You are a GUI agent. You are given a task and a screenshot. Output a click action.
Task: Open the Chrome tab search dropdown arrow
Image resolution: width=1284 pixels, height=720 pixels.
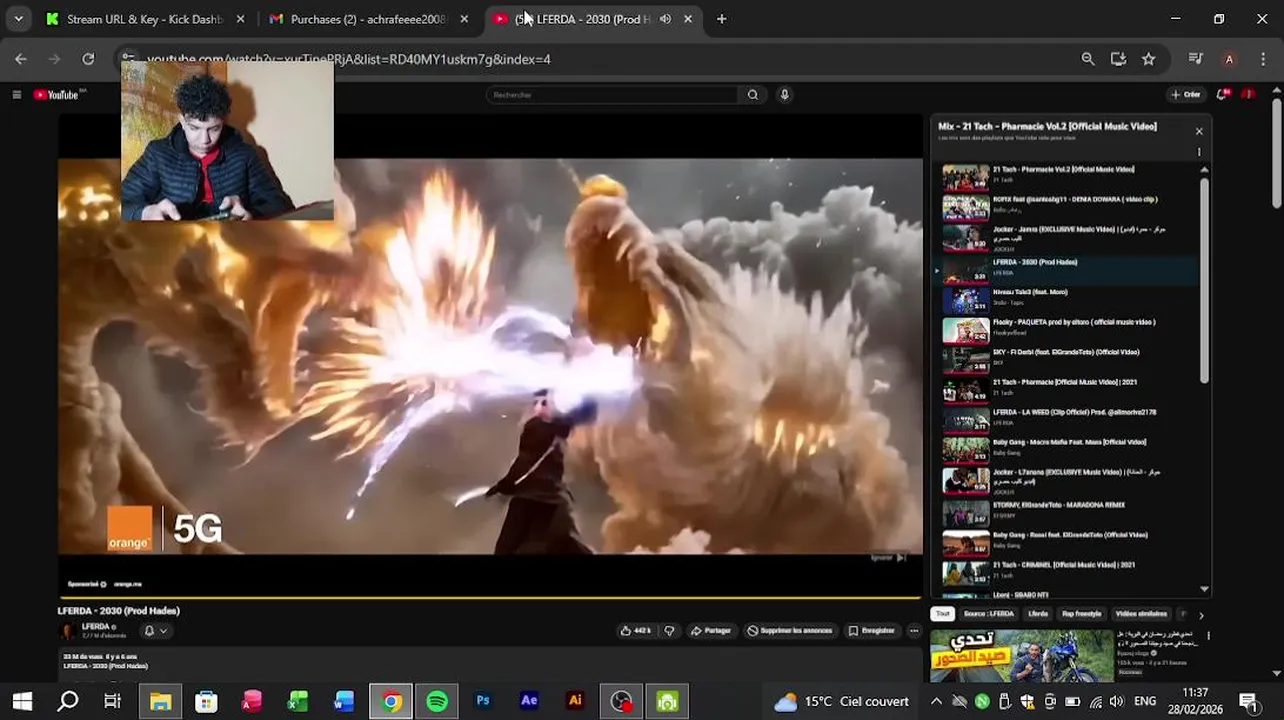pos(18,19)
